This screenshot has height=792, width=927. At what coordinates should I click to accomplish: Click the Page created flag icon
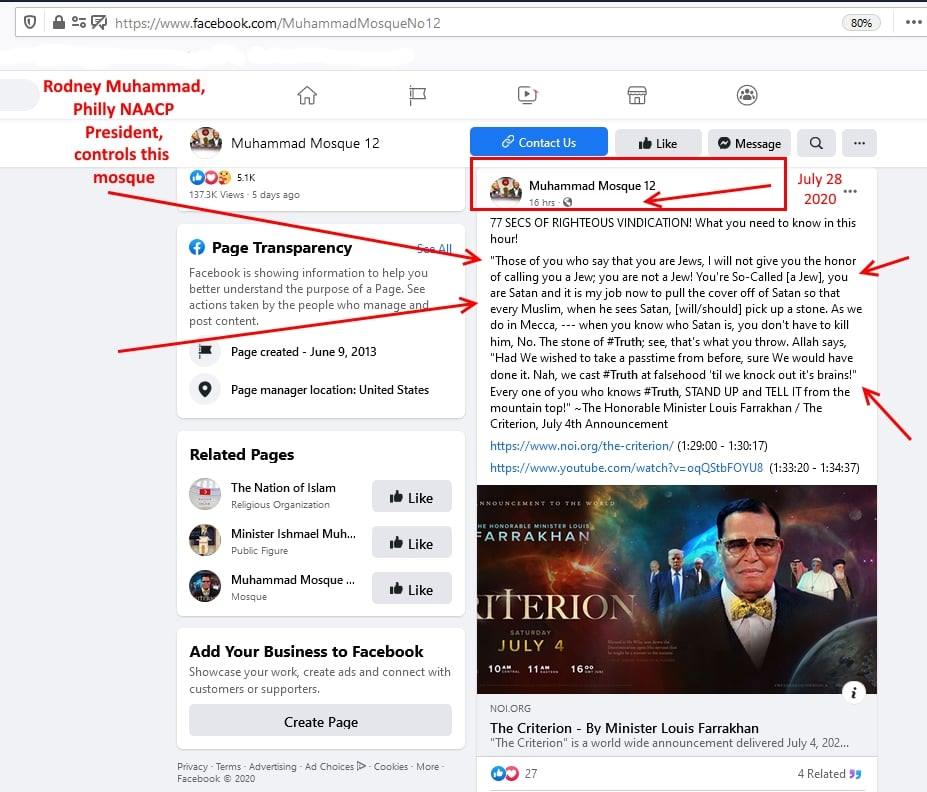[205, 352]
